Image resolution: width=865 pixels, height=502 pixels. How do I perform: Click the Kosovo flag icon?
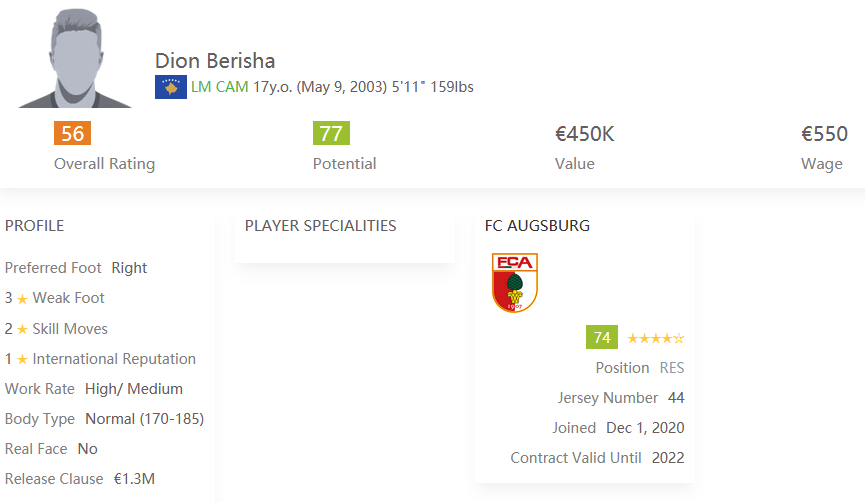[170, 87]
